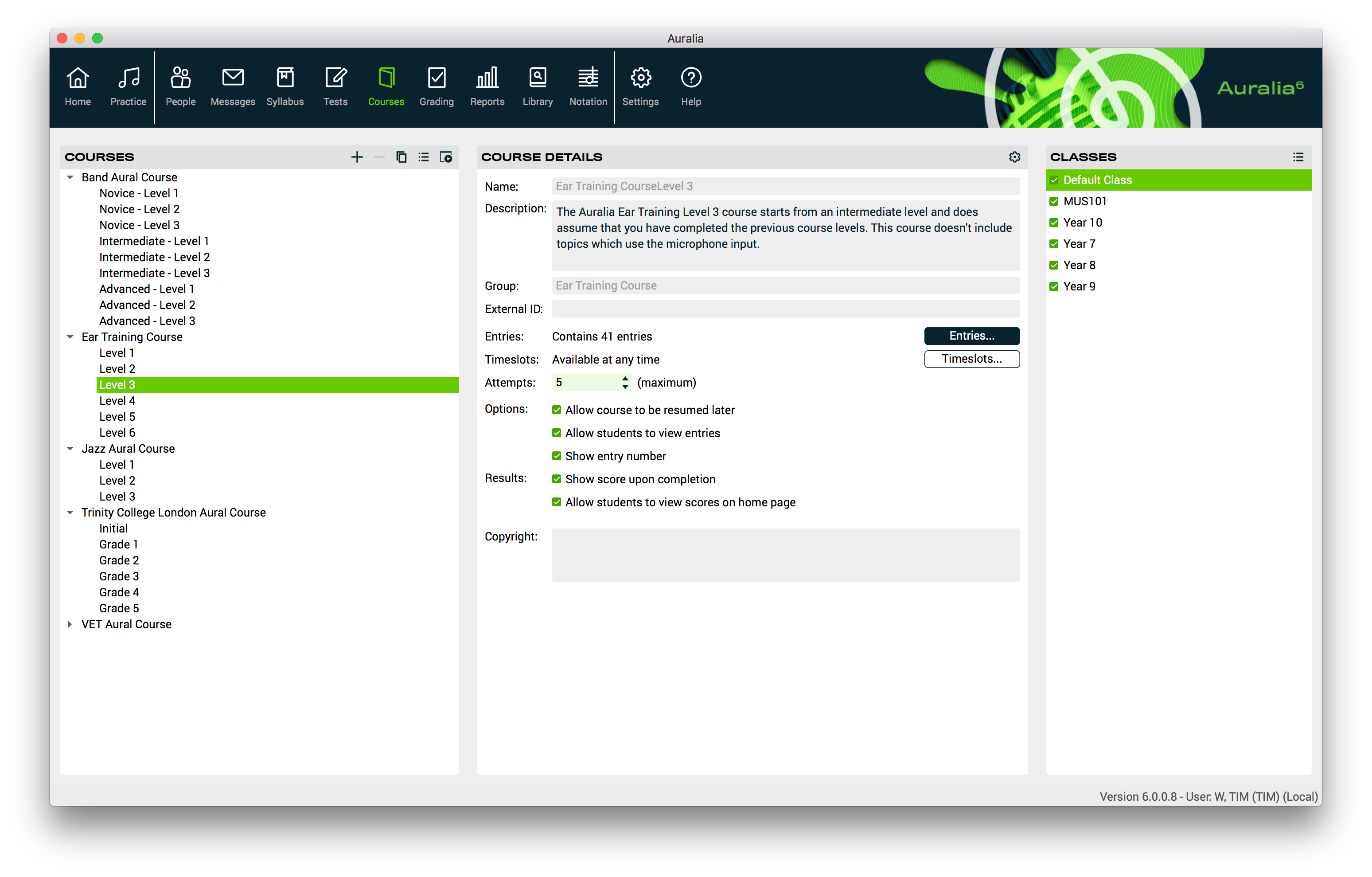Click the Timeslots... button
The height and width of the screenshot is (877, 1372).
click(971, 359)
